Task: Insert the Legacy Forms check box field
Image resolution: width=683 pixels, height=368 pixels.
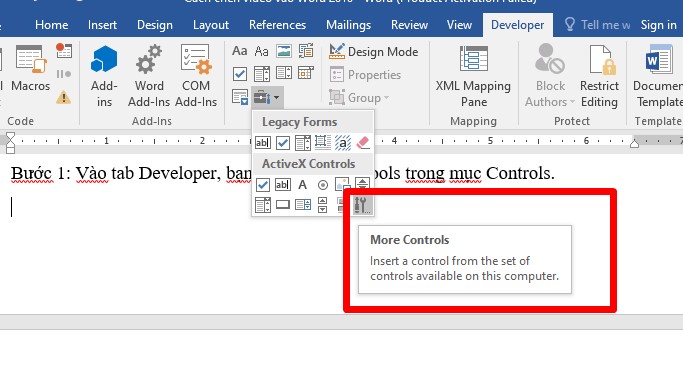Action: 283,142
